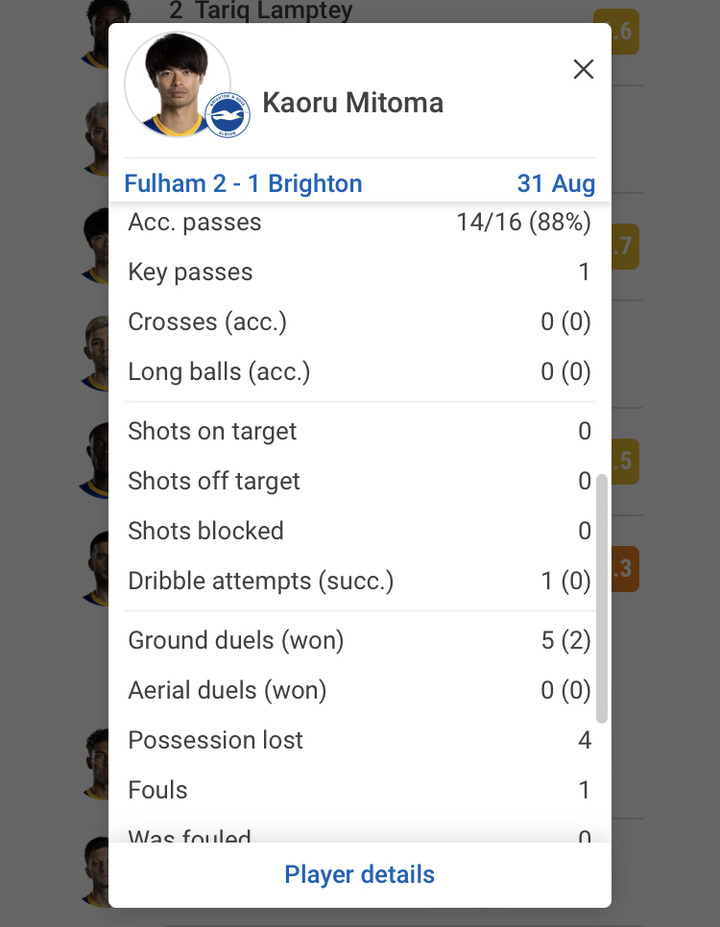The image size is (720, 927).
Task: Click the Kaoru Mitoma player name
Action: (x=352, y=102)
